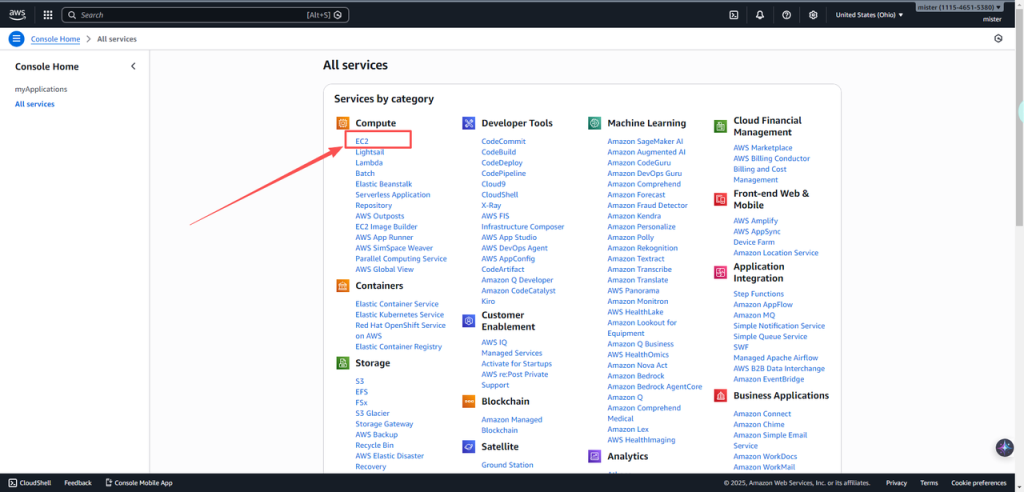
Task: Click the Containers category icon
Action: [x=343, y=286]
